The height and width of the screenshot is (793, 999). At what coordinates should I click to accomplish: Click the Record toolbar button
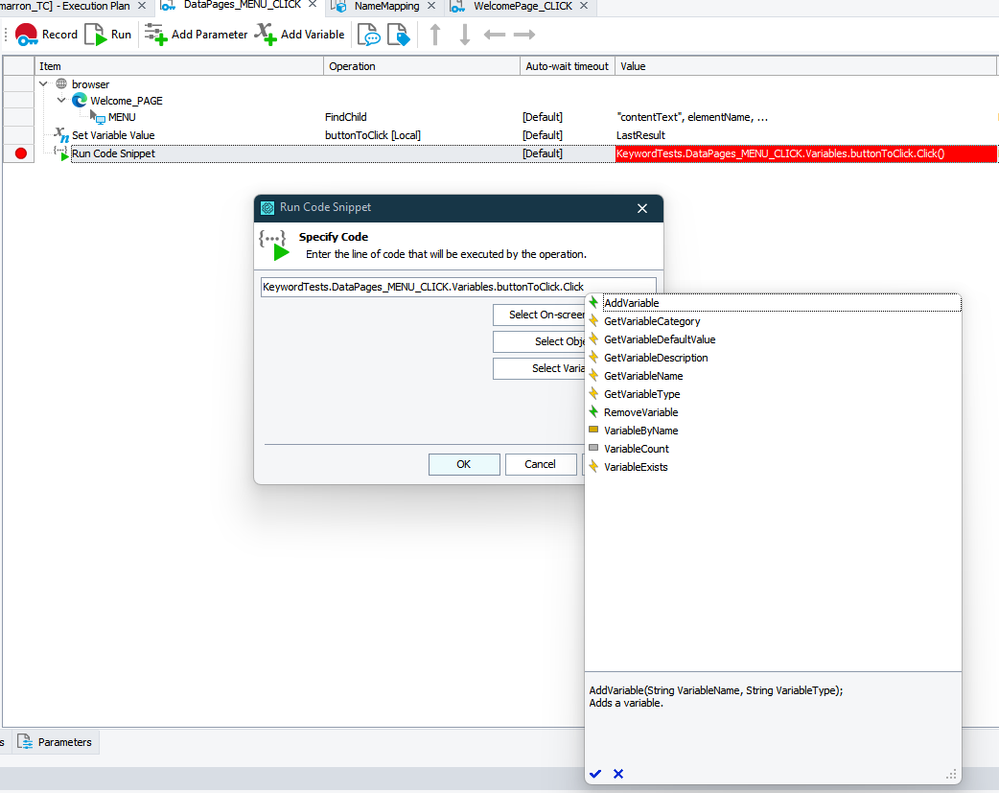click(x=46, y=34)
